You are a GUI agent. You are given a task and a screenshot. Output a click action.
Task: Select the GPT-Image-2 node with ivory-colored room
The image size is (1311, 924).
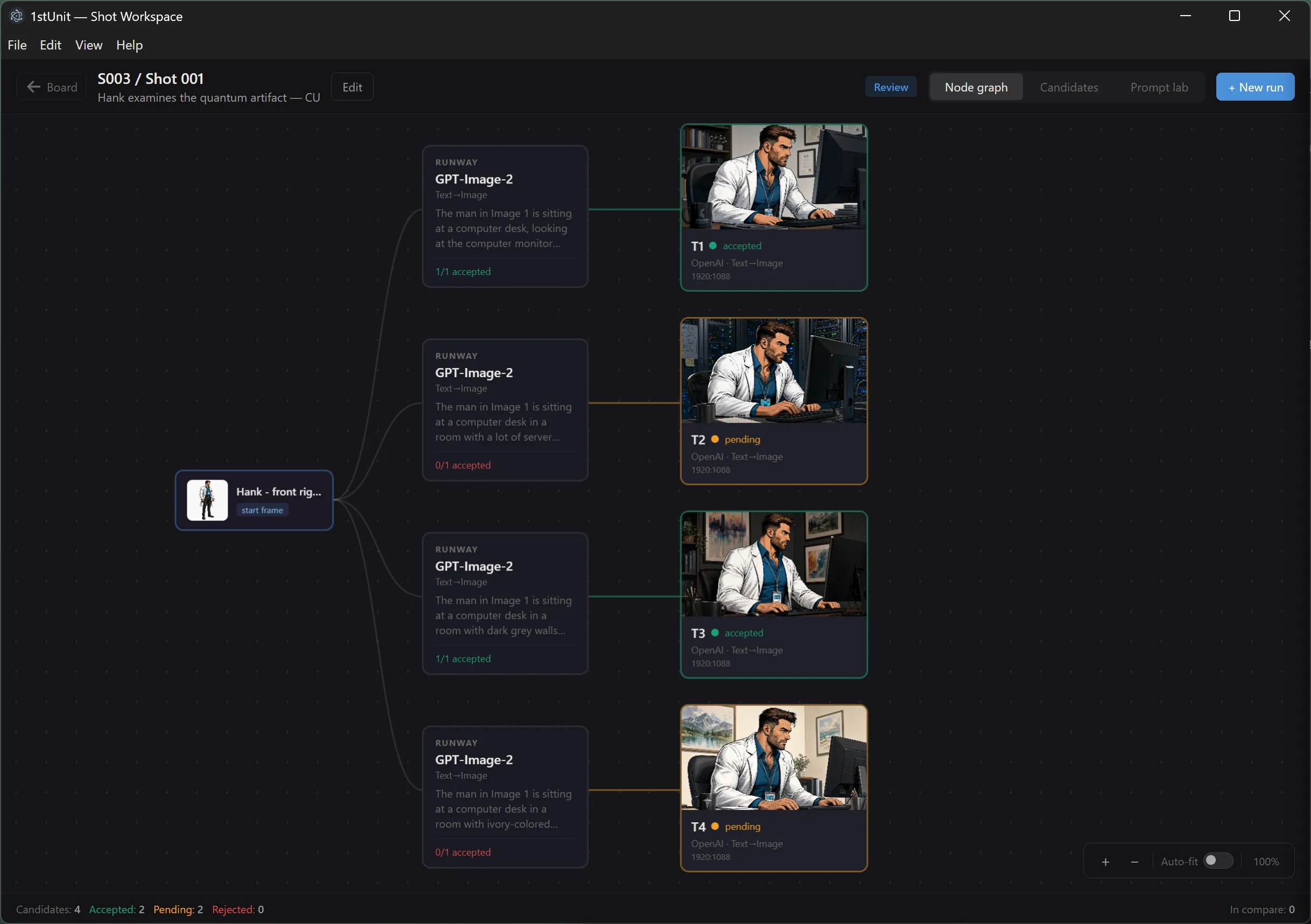505,797
